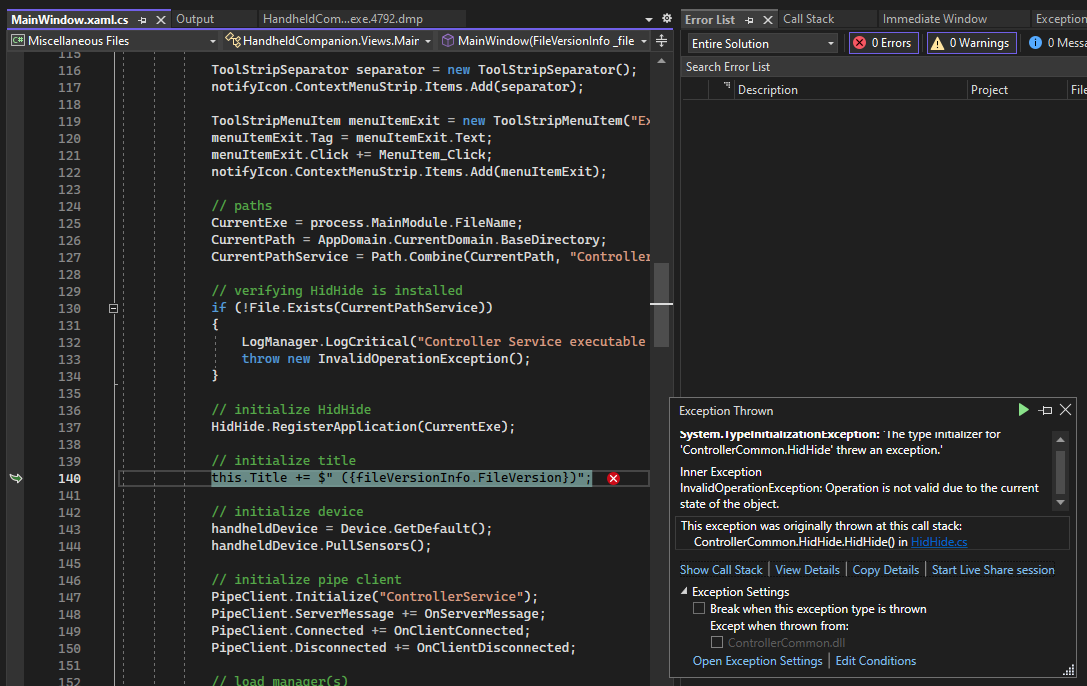Click the split editor icon beside member dropdown
This screenshot has height=686, width=1087.
tap(661, 41)
